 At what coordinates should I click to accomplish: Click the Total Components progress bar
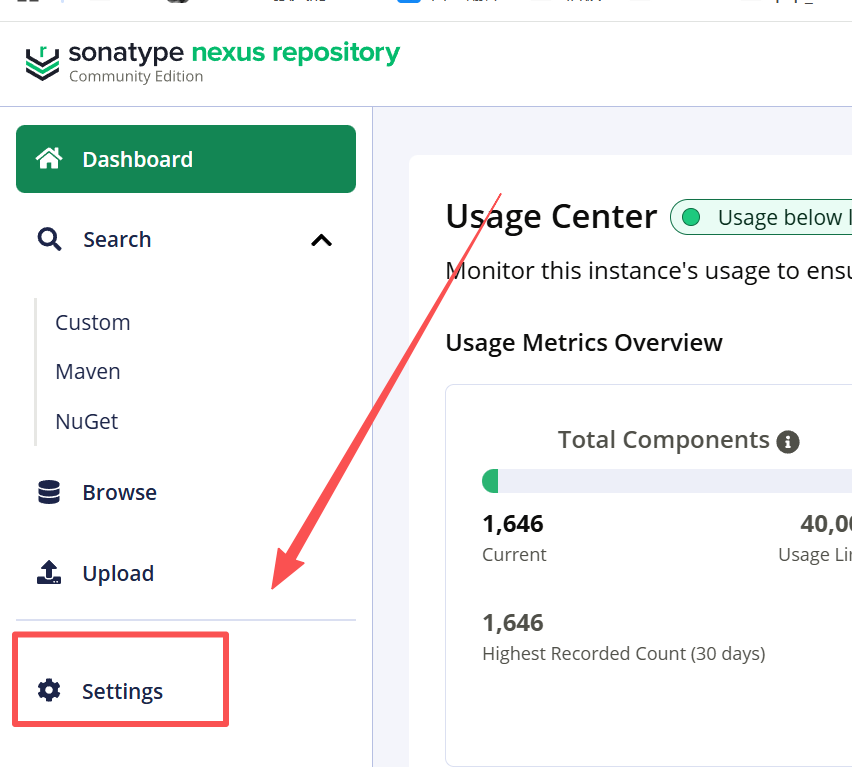click(667, 481)
